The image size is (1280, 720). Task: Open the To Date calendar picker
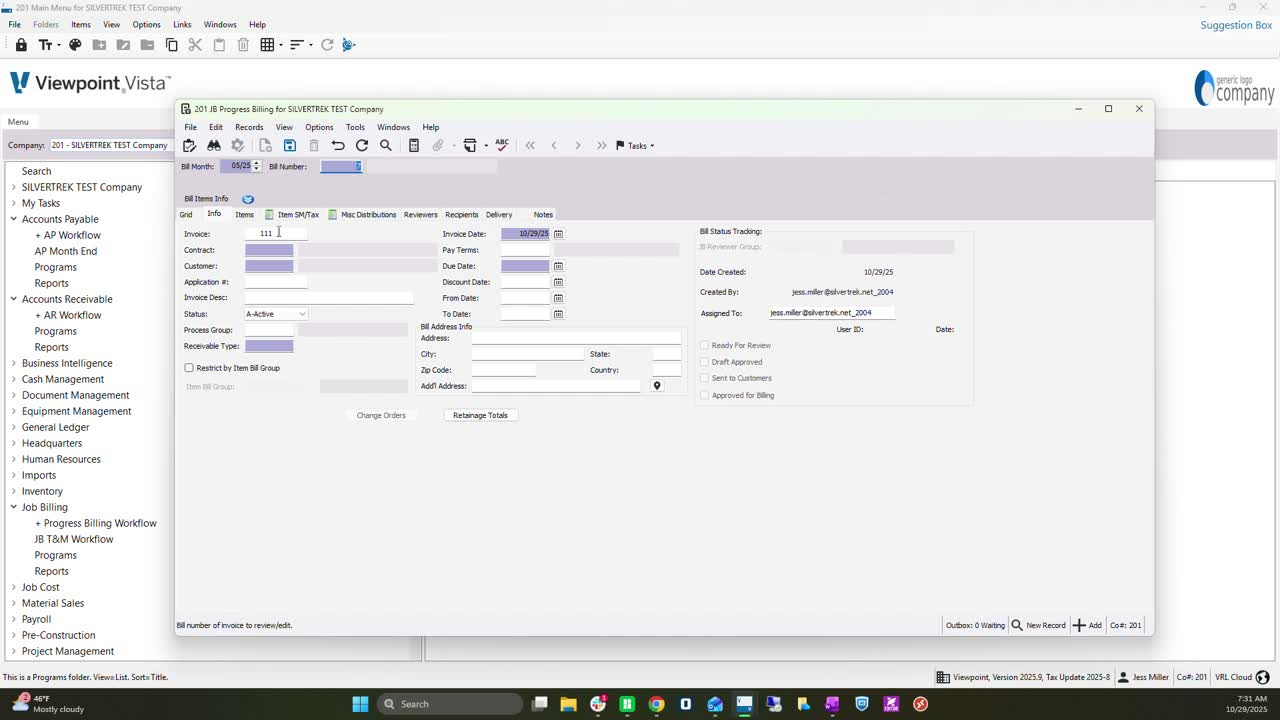click(x=559, y=314)
